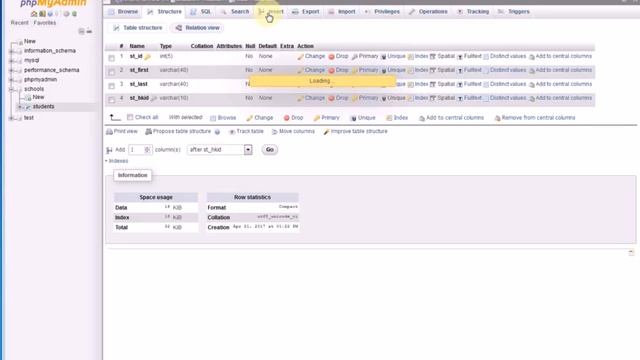This screenshot has width=640, height=360.
Task: Tick the checkbox for the st_first row
Action: pos(111,72)
